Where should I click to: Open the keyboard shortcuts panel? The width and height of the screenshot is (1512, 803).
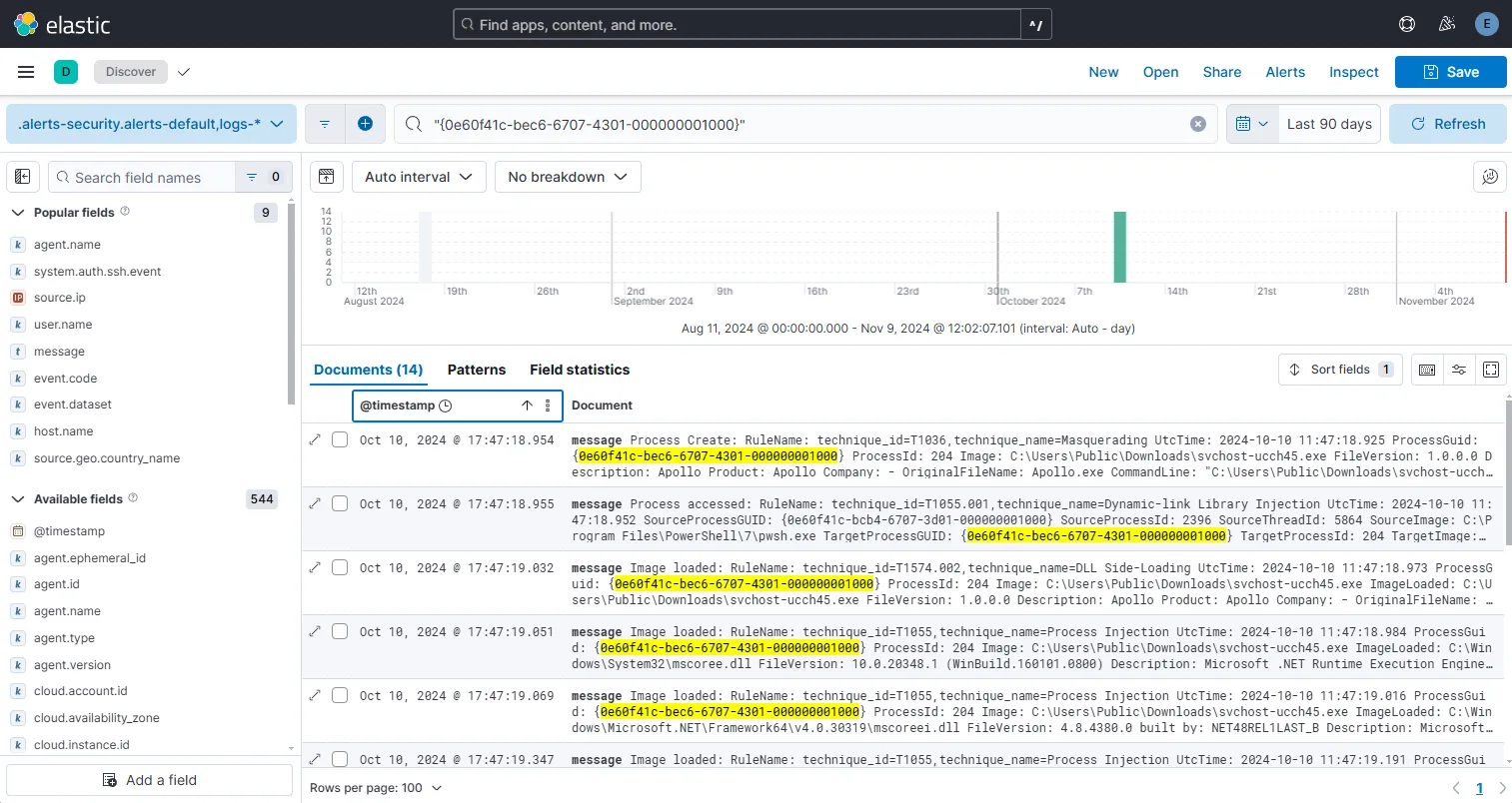click(x=1426, y=369)
